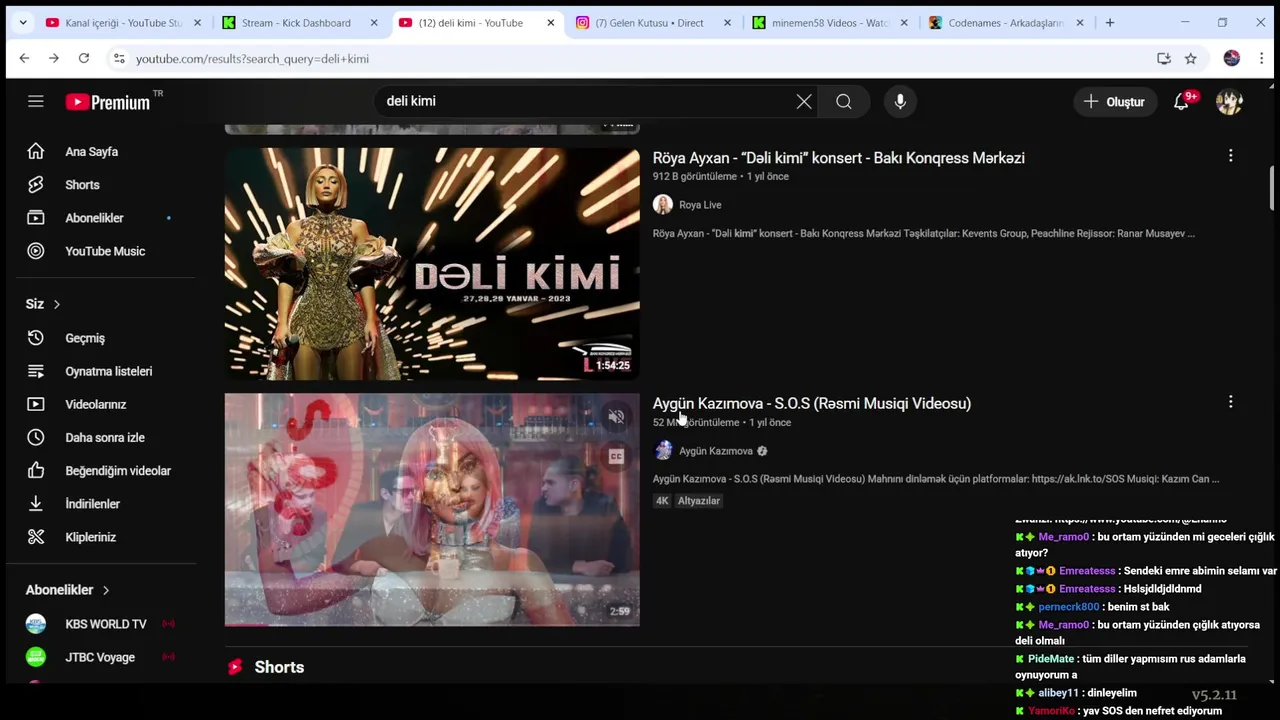Screen dimensions: 1280x720
Task: Click Aygün Kazımova S.O.S video title
Action: click(x=812, y=403)
